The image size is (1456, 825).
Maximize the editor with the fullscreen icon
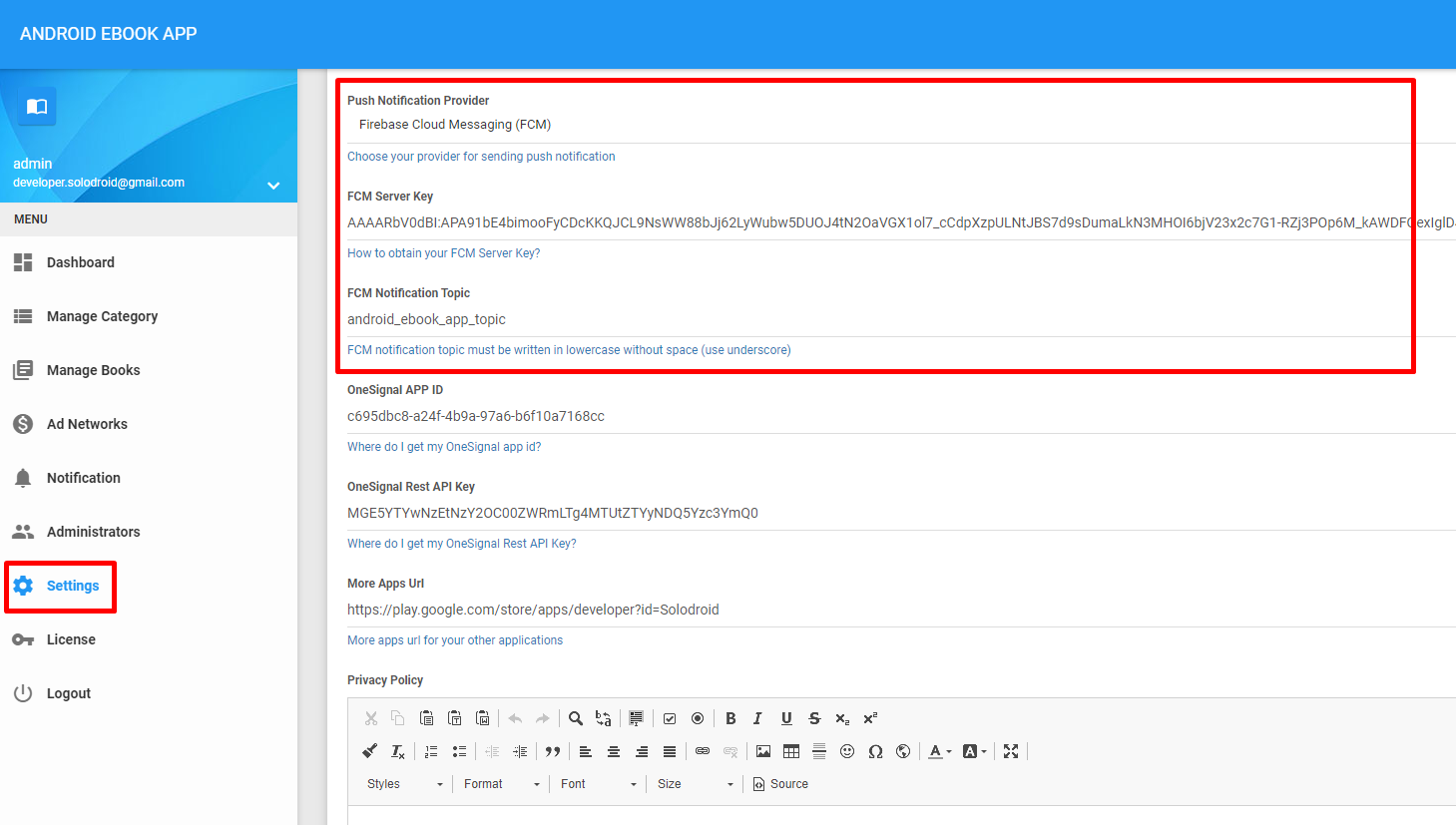coord(1011,751)
